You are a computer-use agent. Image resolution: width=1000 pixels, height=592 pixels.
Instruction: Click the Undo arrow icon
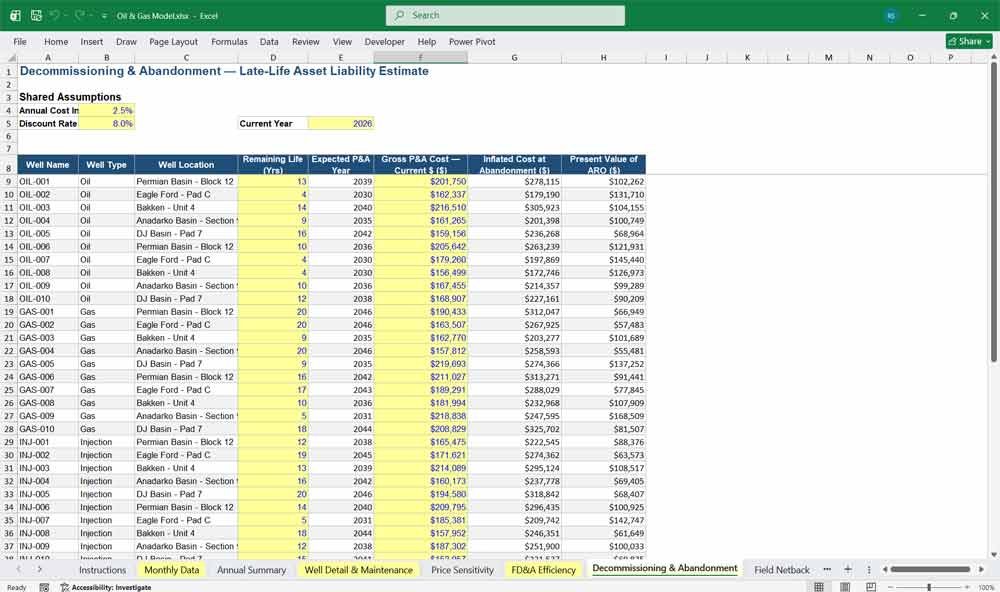point(54,15)
